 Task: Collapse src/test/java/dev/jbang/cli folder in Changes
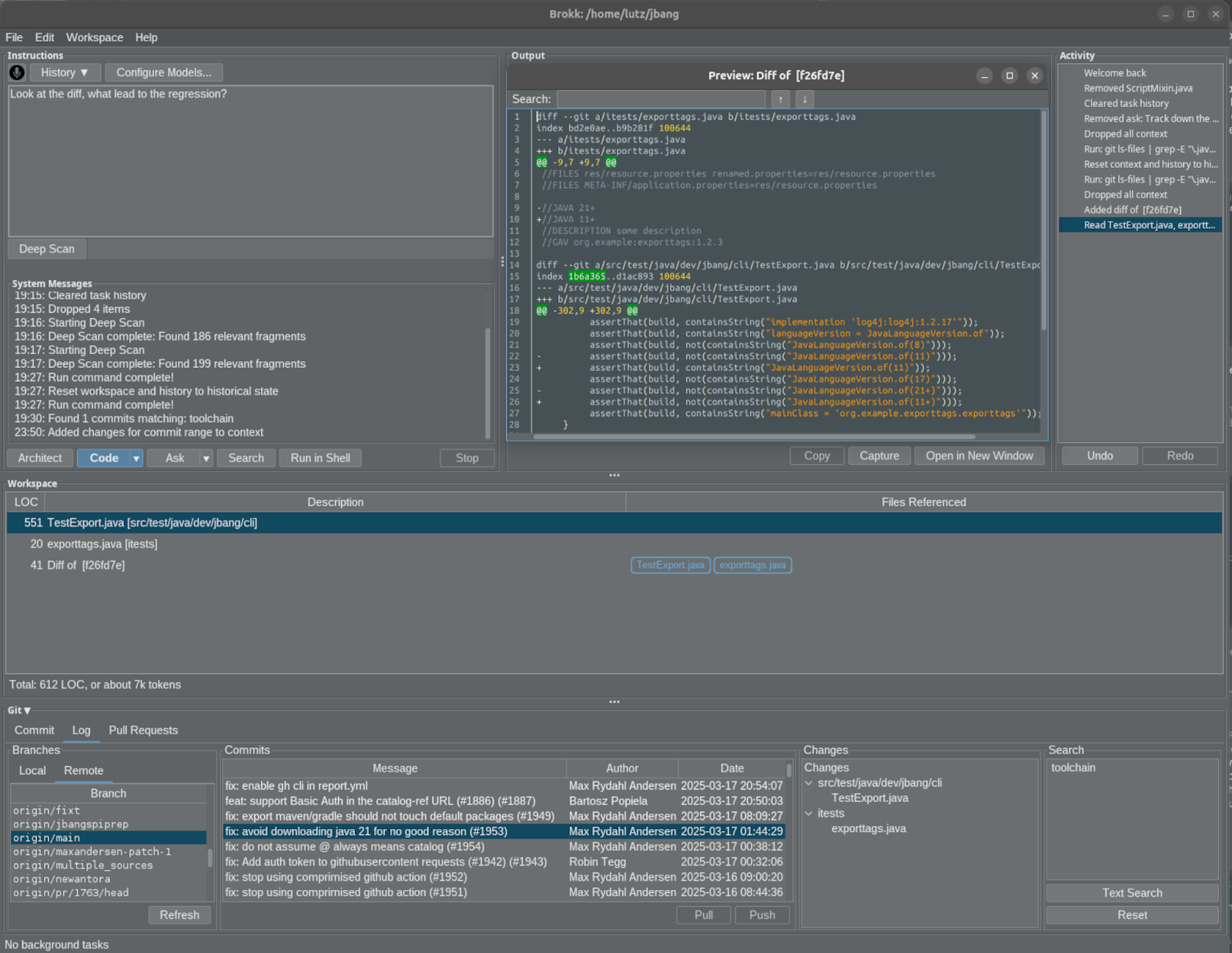coord(808,783)
